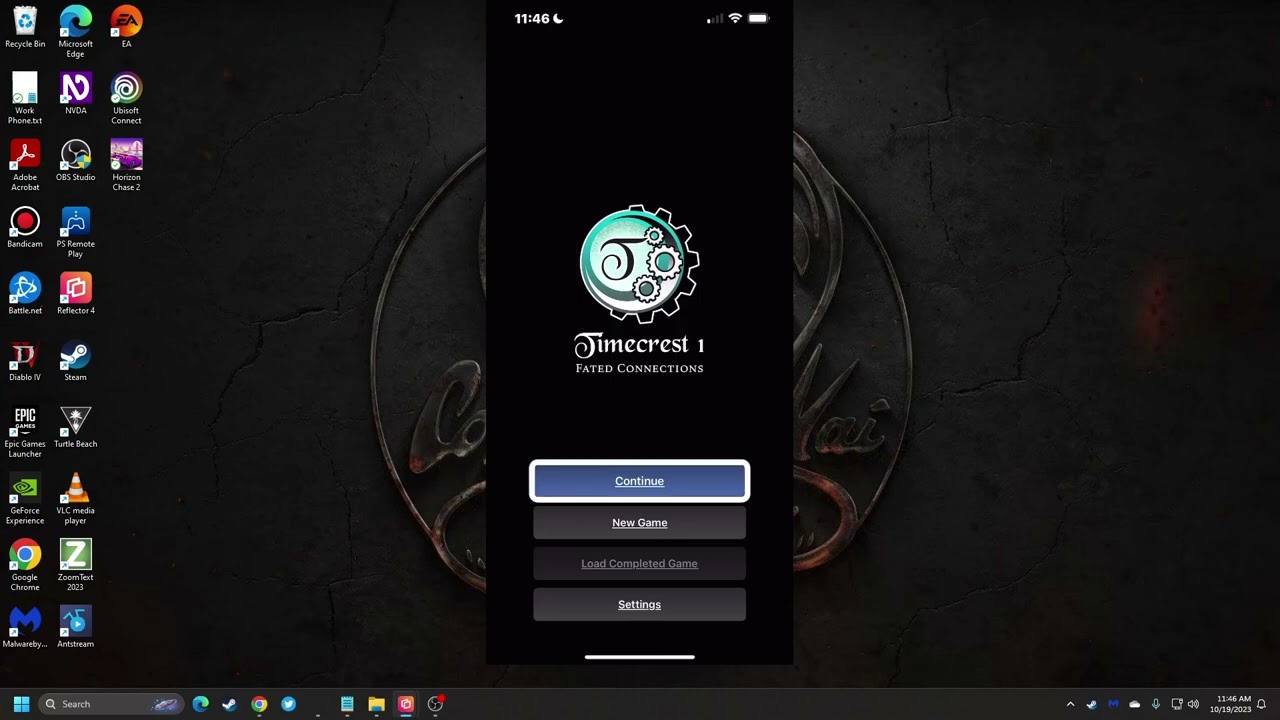Viewport: 1280px width, 720px height.
Task: Select the Reflector 4 desktop shortcut
Action: coord(75,294)
